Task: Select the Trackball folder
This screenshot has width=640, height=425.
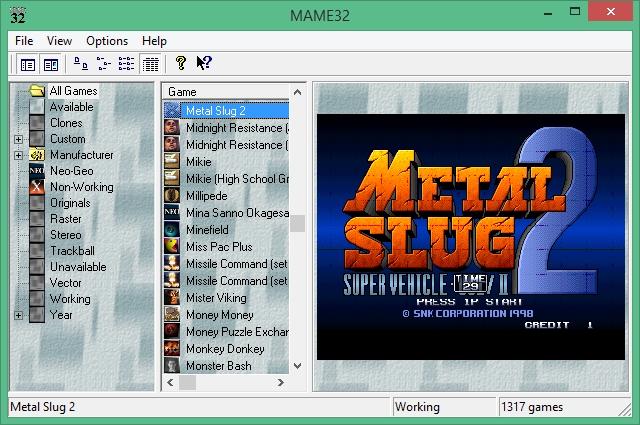Action: [x=72, y=251]
